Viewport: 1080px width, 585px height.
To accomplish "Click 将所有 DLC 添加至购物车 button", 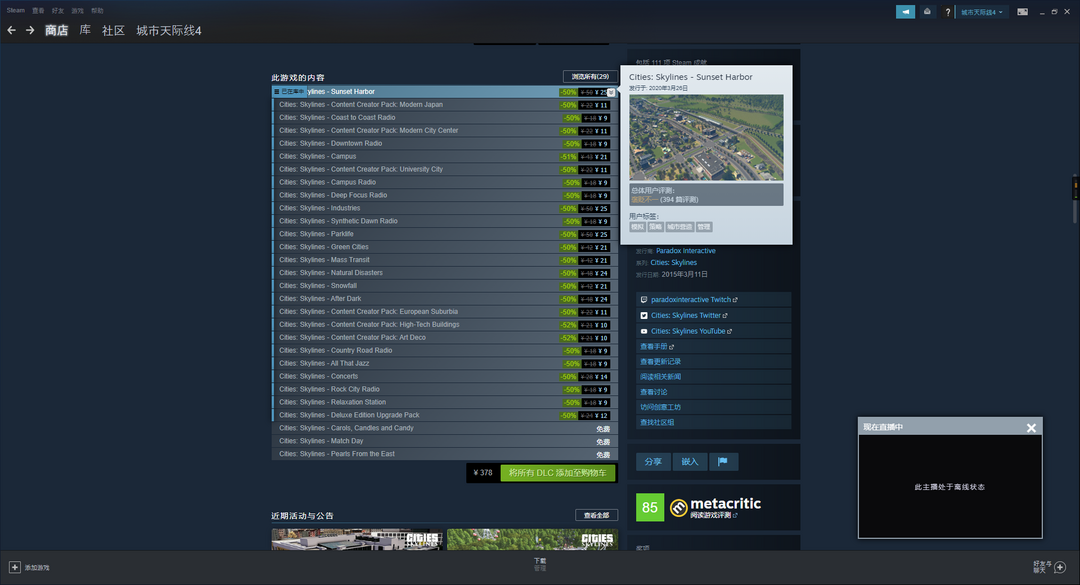I will pyautogui.click(x=557, y=473).
